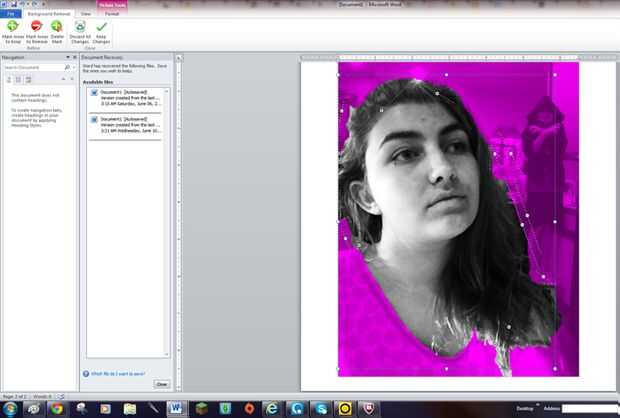Screen dimensions: 620x418
Task: Browse pages view in Navigation pane
Action: click(19, 80)
